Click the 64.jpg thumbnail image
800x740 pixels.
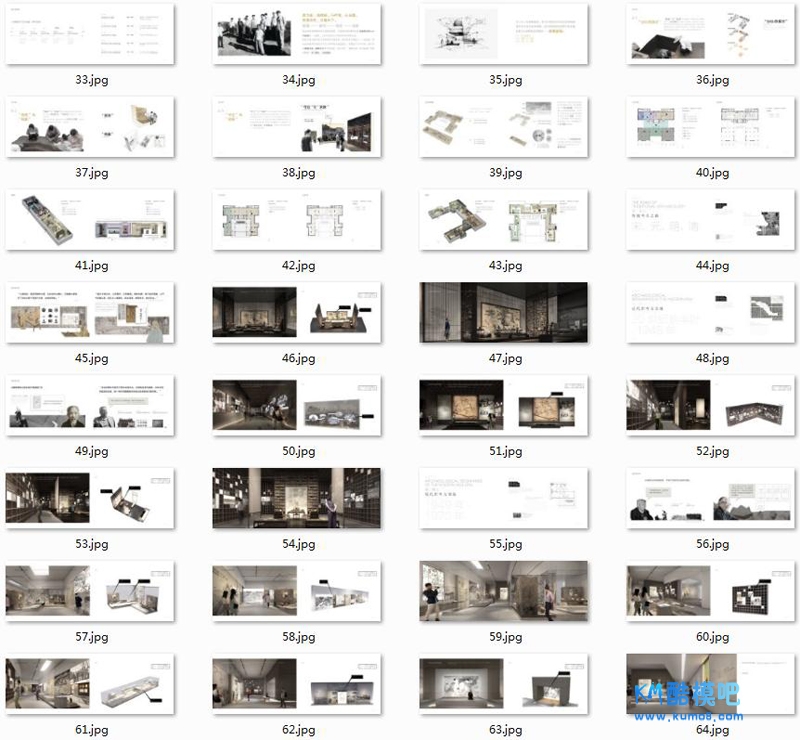click(x=712, y=684)
